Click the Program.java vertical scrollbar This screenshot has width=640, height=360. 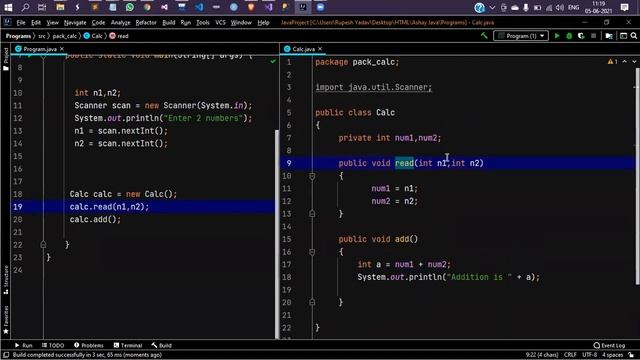pos(277,234)
